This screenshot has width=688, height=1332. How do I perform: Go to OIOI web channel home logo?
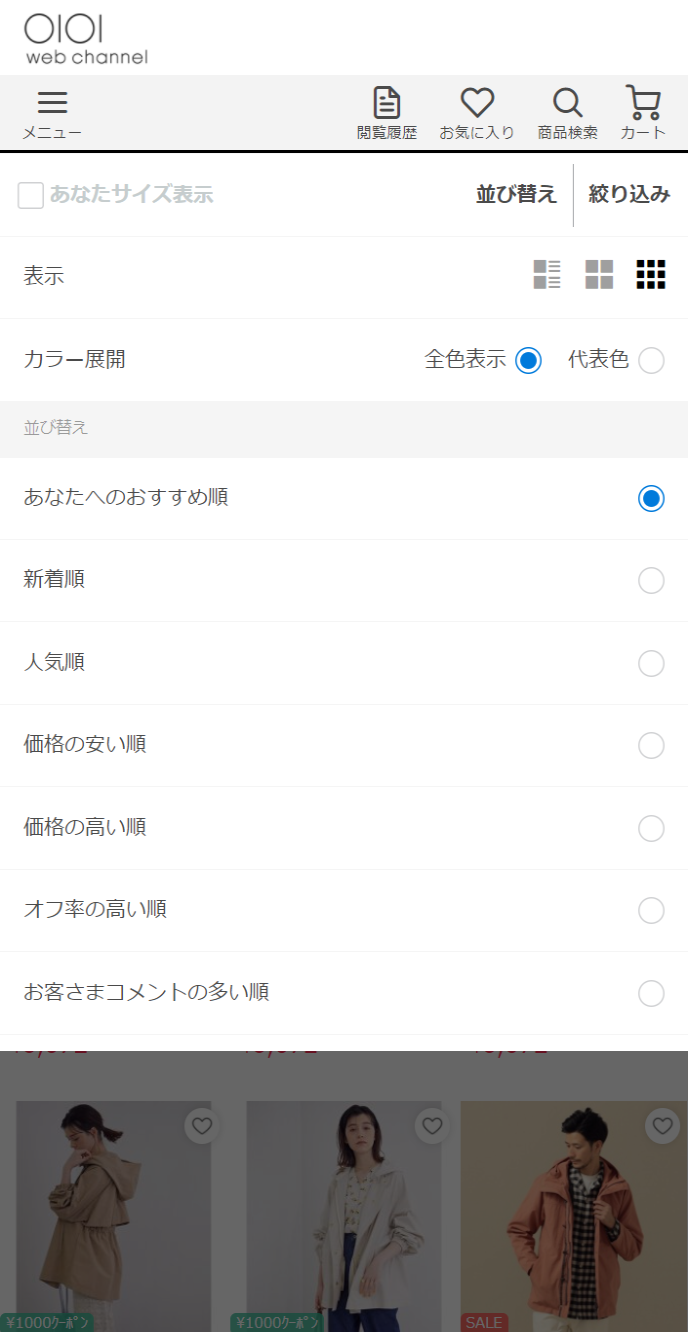86,39
